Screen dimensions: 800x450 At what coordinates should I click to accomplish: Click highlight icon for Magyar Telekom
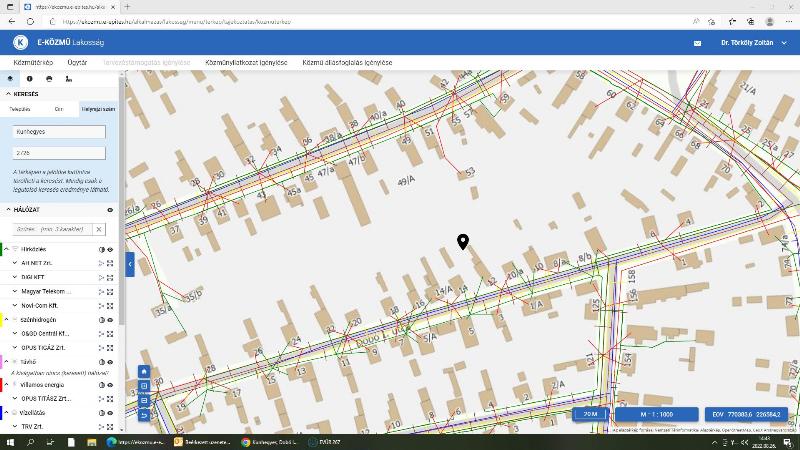pos(101,292)
